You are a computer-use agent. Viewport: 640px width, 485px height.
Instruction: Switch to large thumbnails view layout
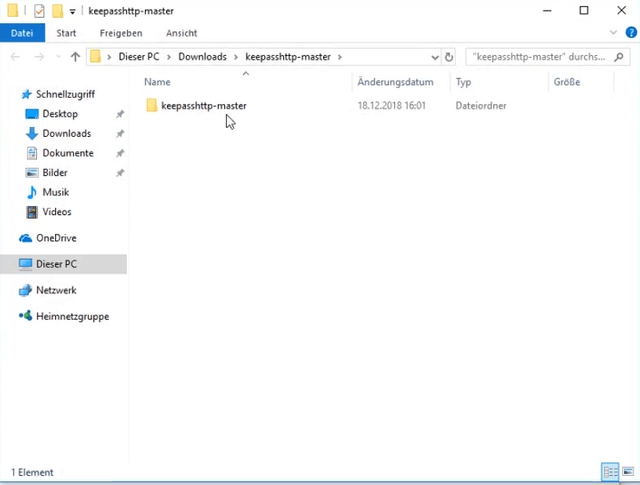(628, 472)
